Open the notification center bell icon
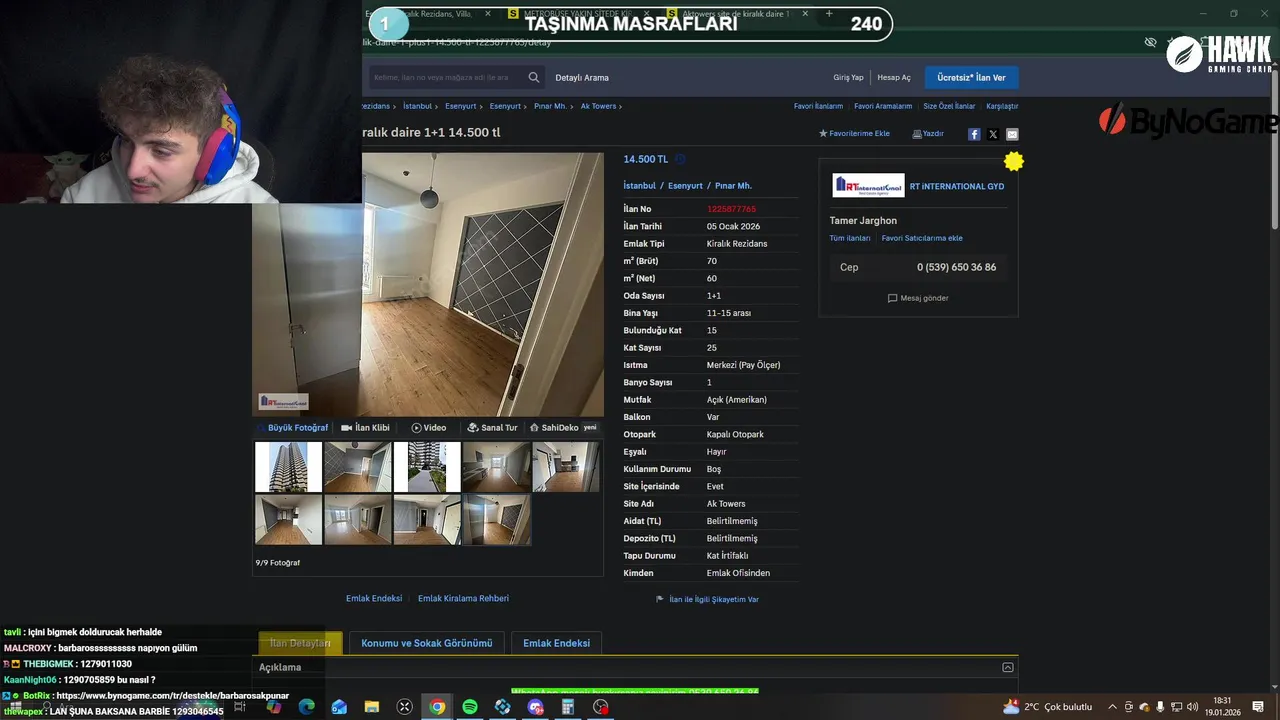This screenshot has width=1280, height=720. 1258,706
